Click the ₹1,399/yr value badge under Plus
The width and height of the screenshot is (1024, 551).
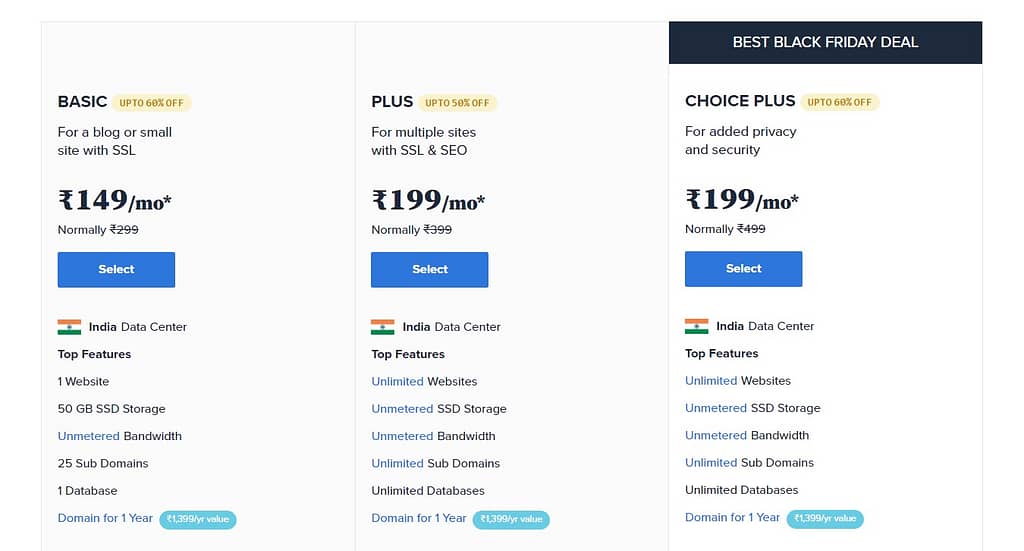point(511,520)
